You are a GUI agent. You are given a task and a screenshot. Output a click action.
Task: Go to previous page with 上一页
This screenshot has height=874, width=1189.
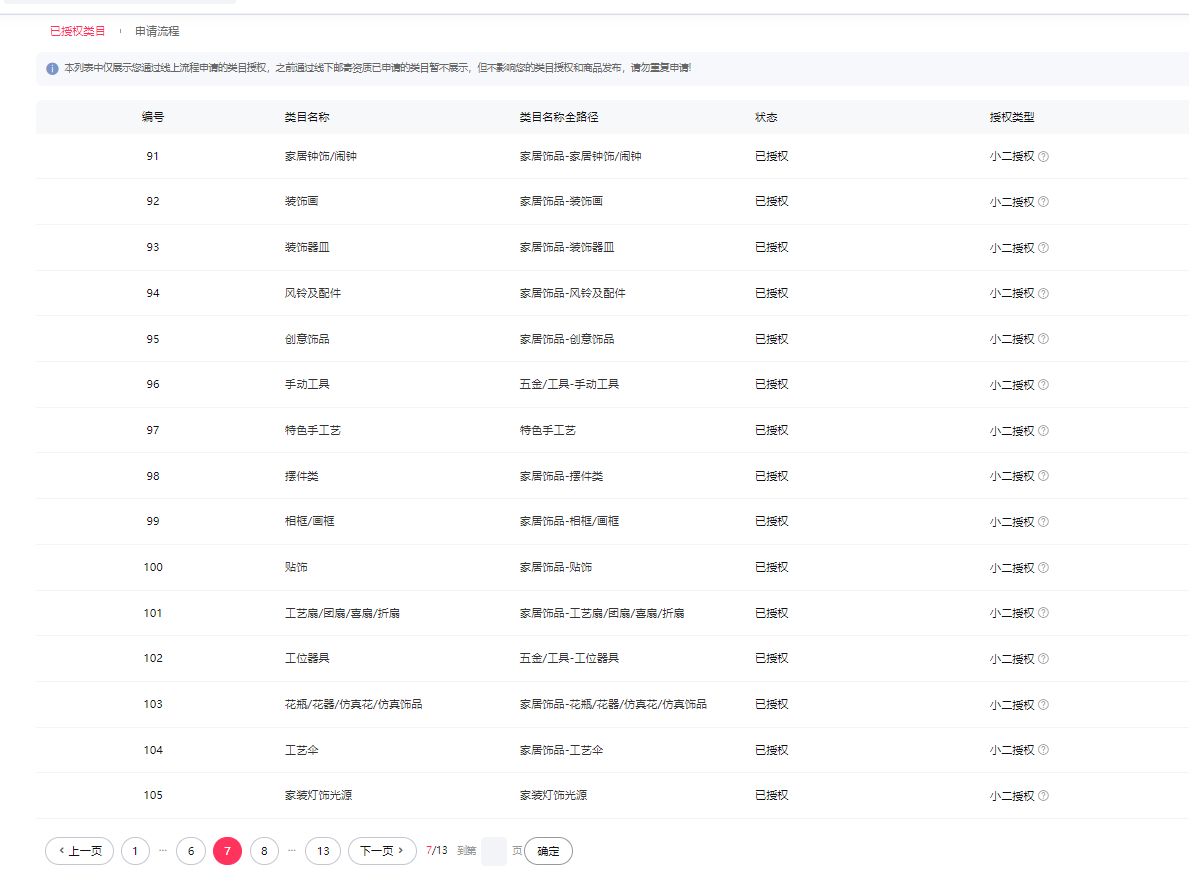pos(80,851)
